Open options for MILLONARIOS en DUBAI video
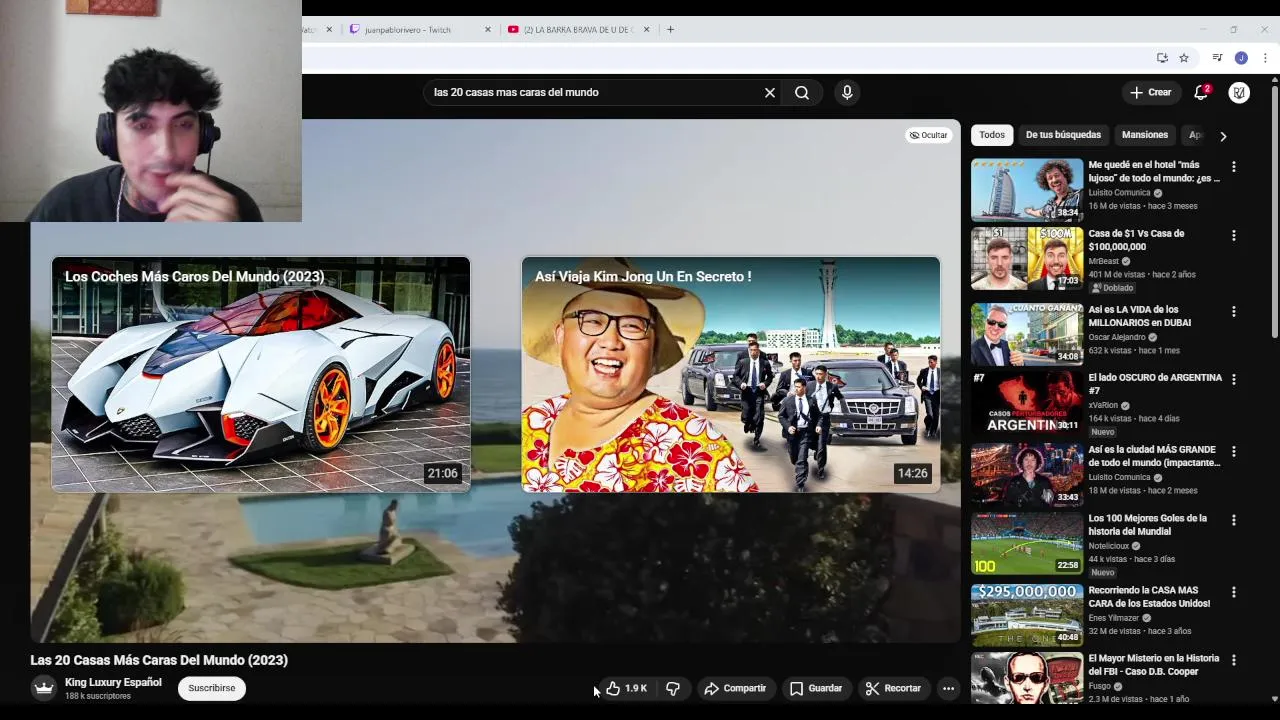Screen dimensions: 1280x720 (1234, 312)
